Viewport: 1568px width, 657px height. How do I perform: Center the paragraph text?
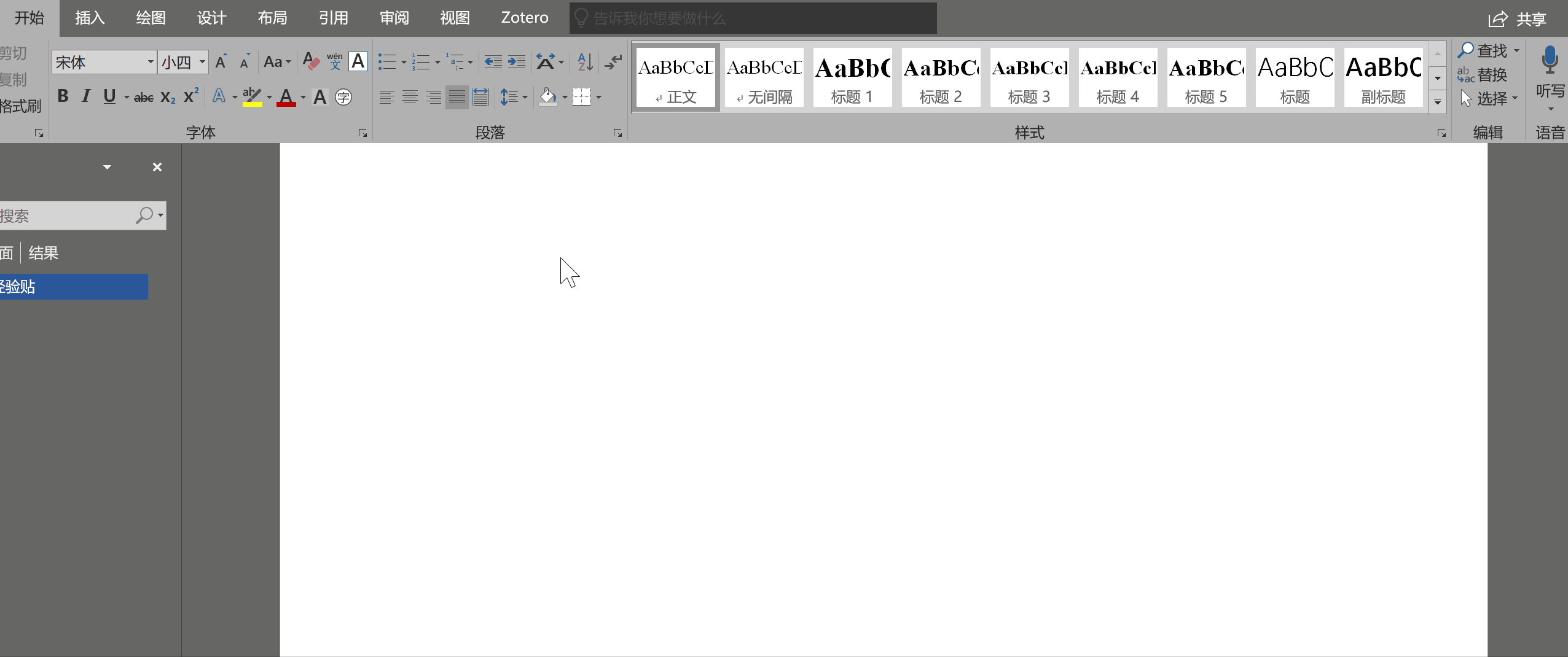(410, 97)
